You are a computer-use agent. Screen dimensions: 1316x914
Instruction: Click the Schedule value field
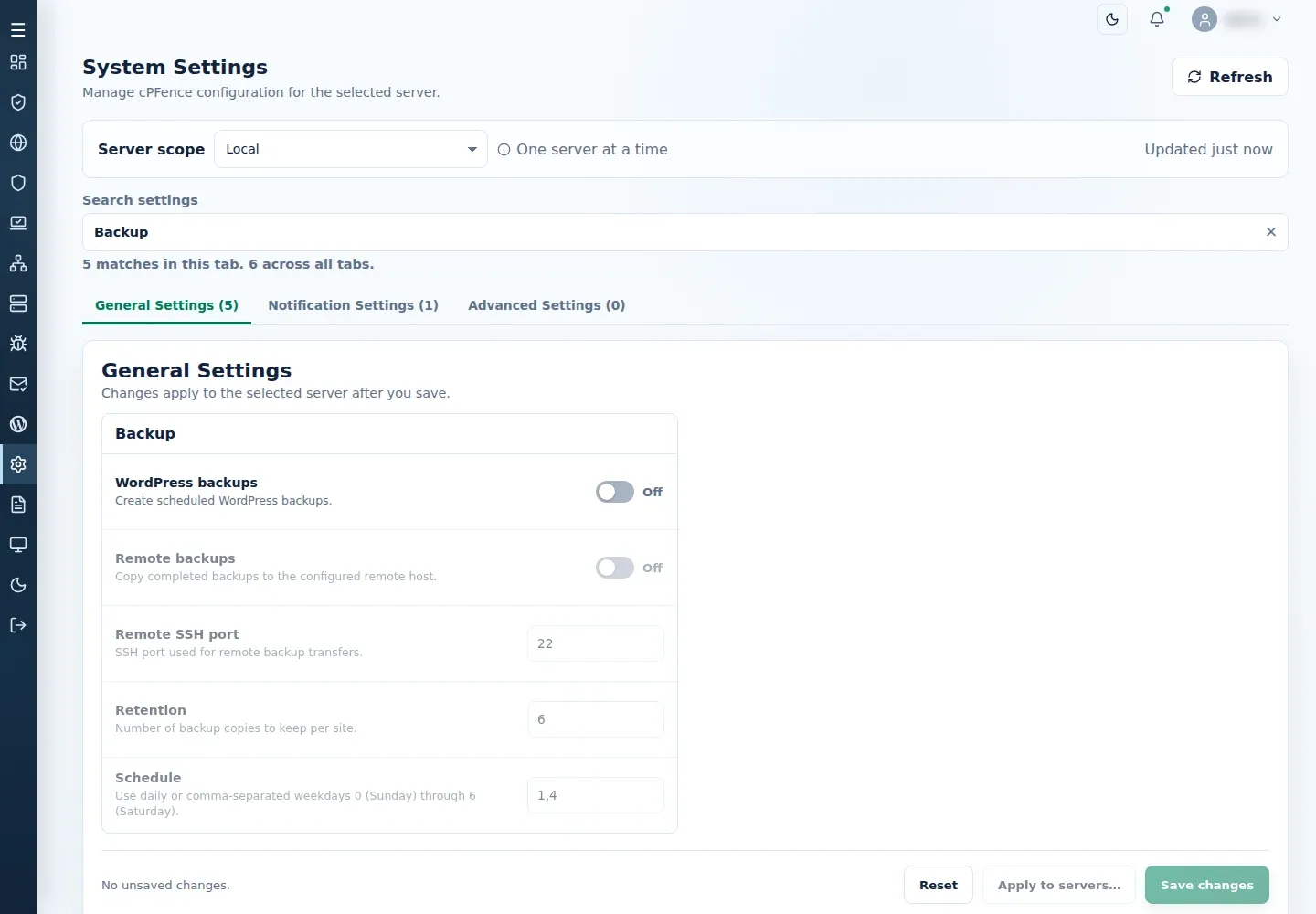[596, 795]
